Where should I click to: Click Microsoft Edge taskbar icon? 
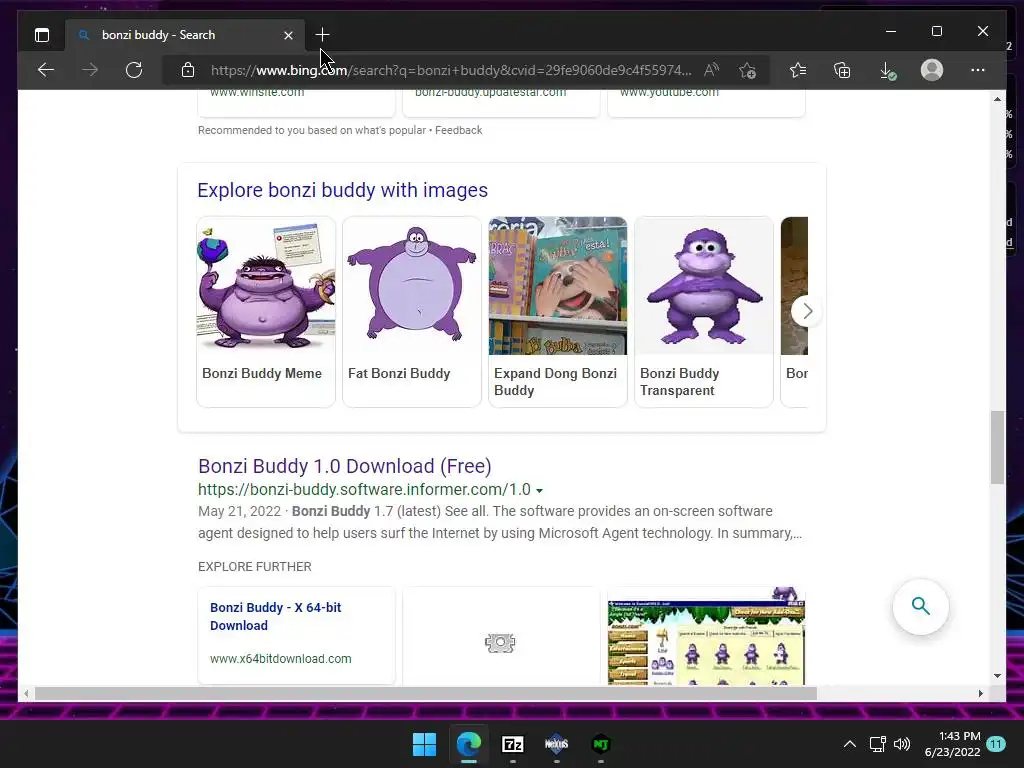pyautogui.click(x=469, y=744)
